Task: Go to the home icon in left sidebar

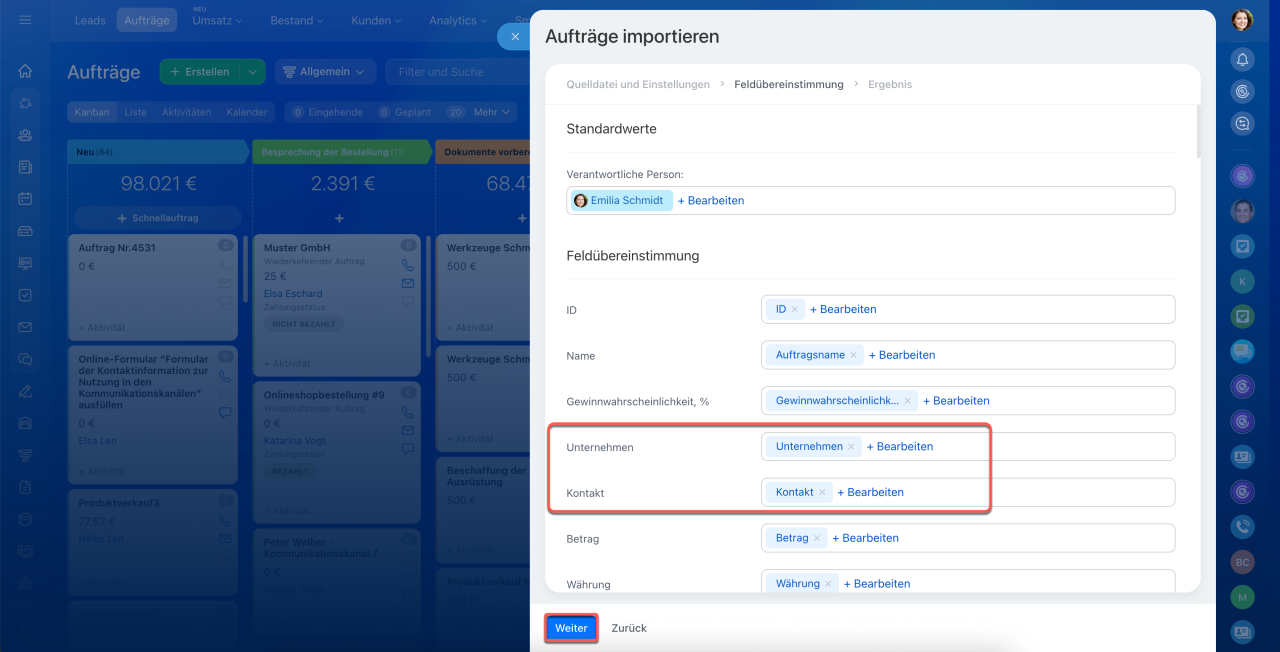Action: pos(25,71)
